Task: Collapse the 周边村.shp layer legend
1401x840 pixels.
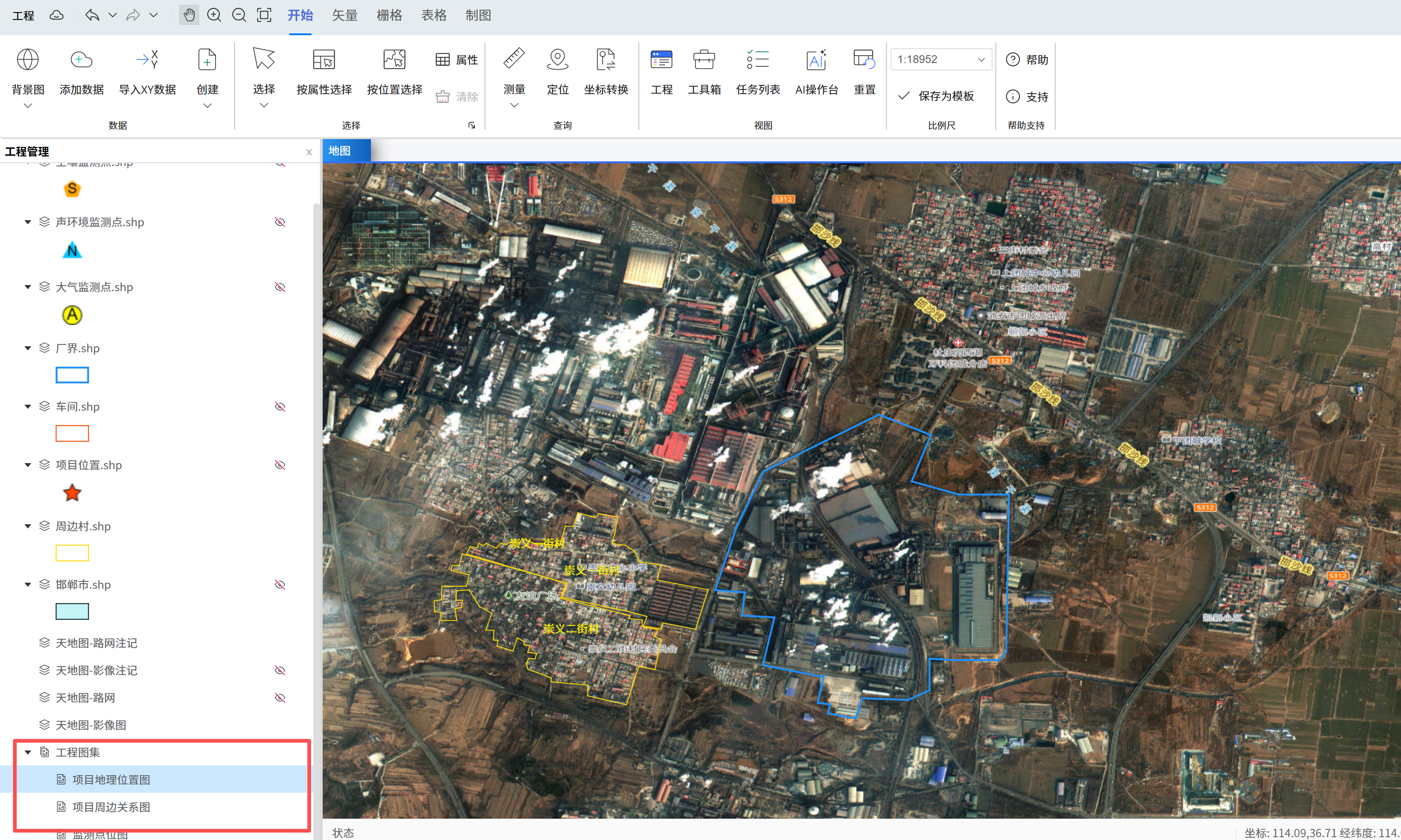Action: point(27,527)
